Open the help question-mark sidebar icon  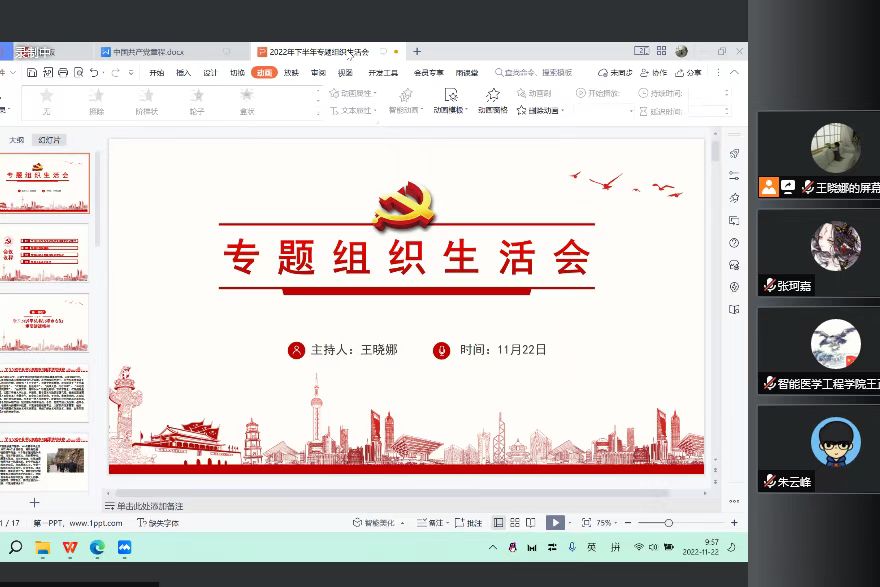[x=734, y=243]
